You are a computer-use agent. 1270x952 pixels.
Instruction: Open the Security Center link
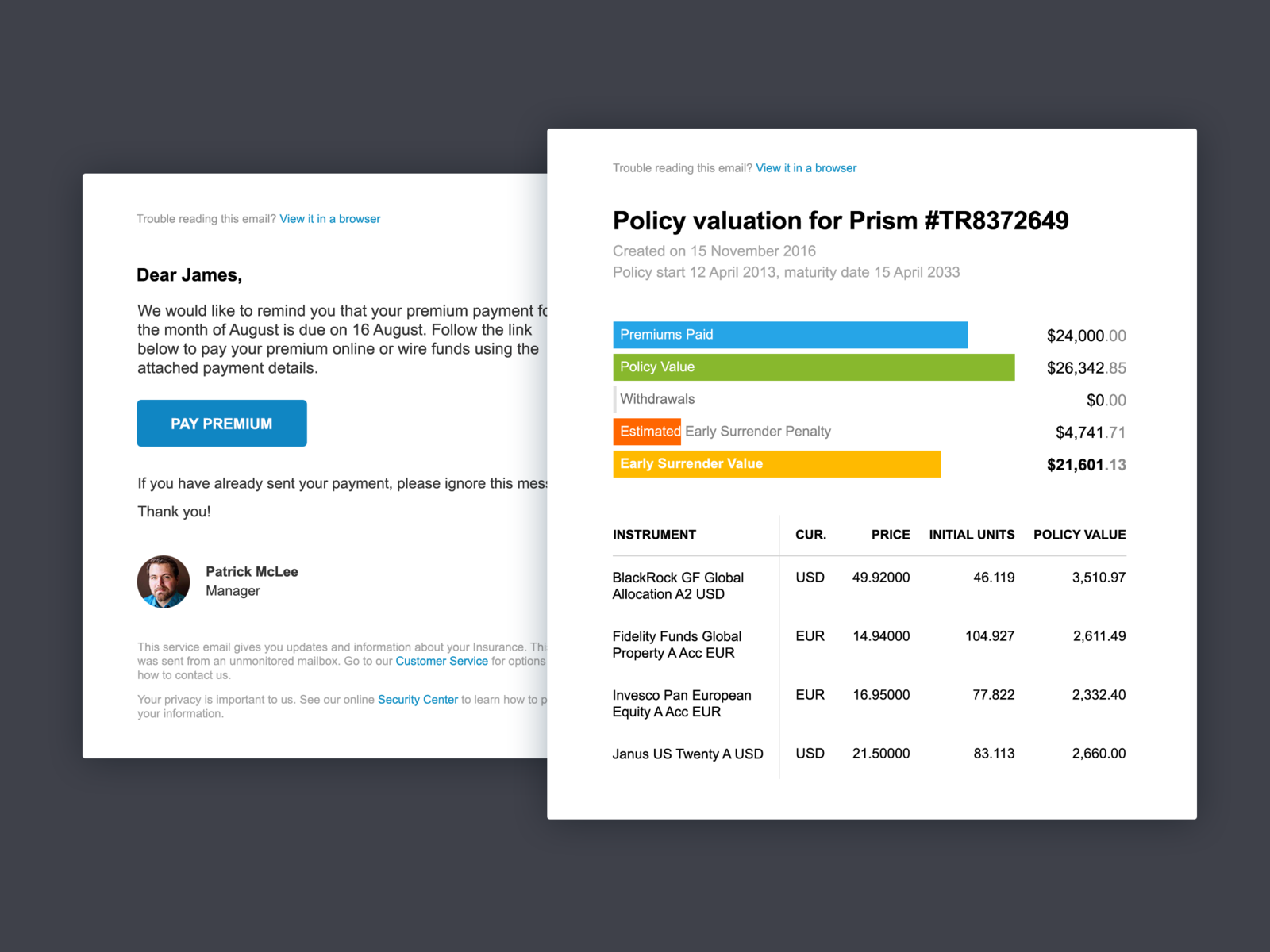tap(417, 699)
